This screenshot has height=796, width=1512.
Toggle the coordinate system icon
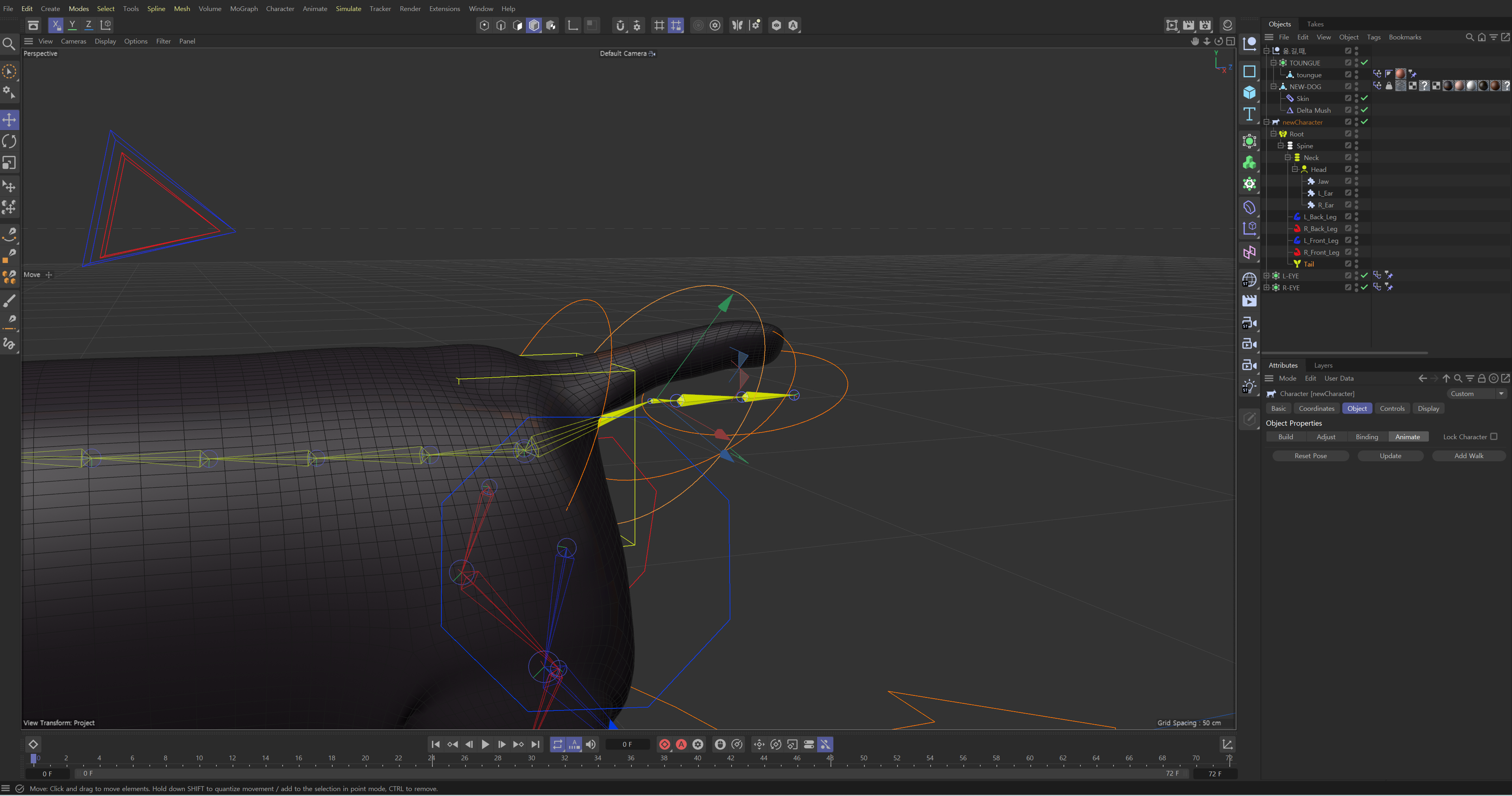(106, 25)
